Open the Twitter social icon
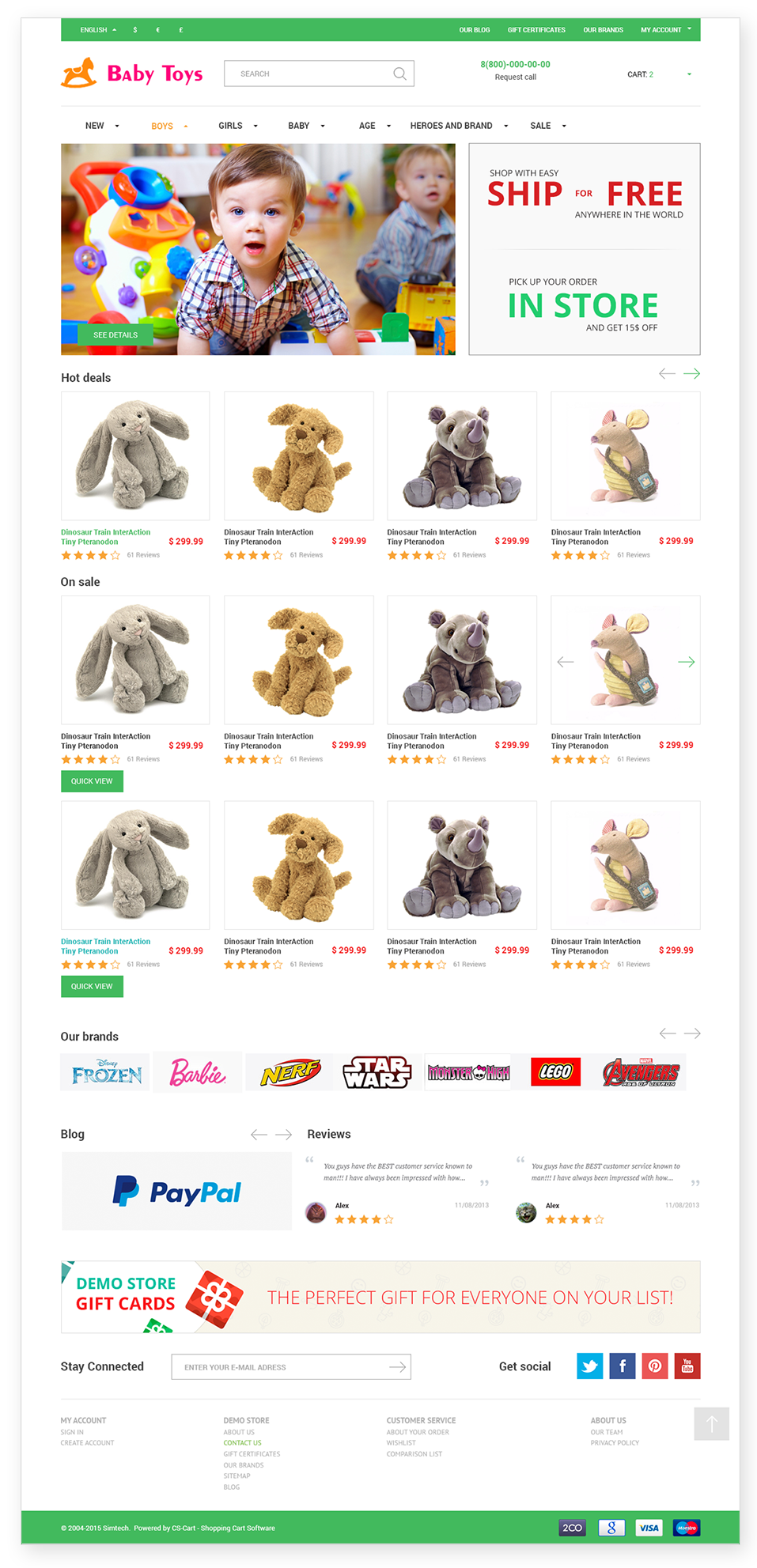The image size is (757, 1568). (590, 1366)
